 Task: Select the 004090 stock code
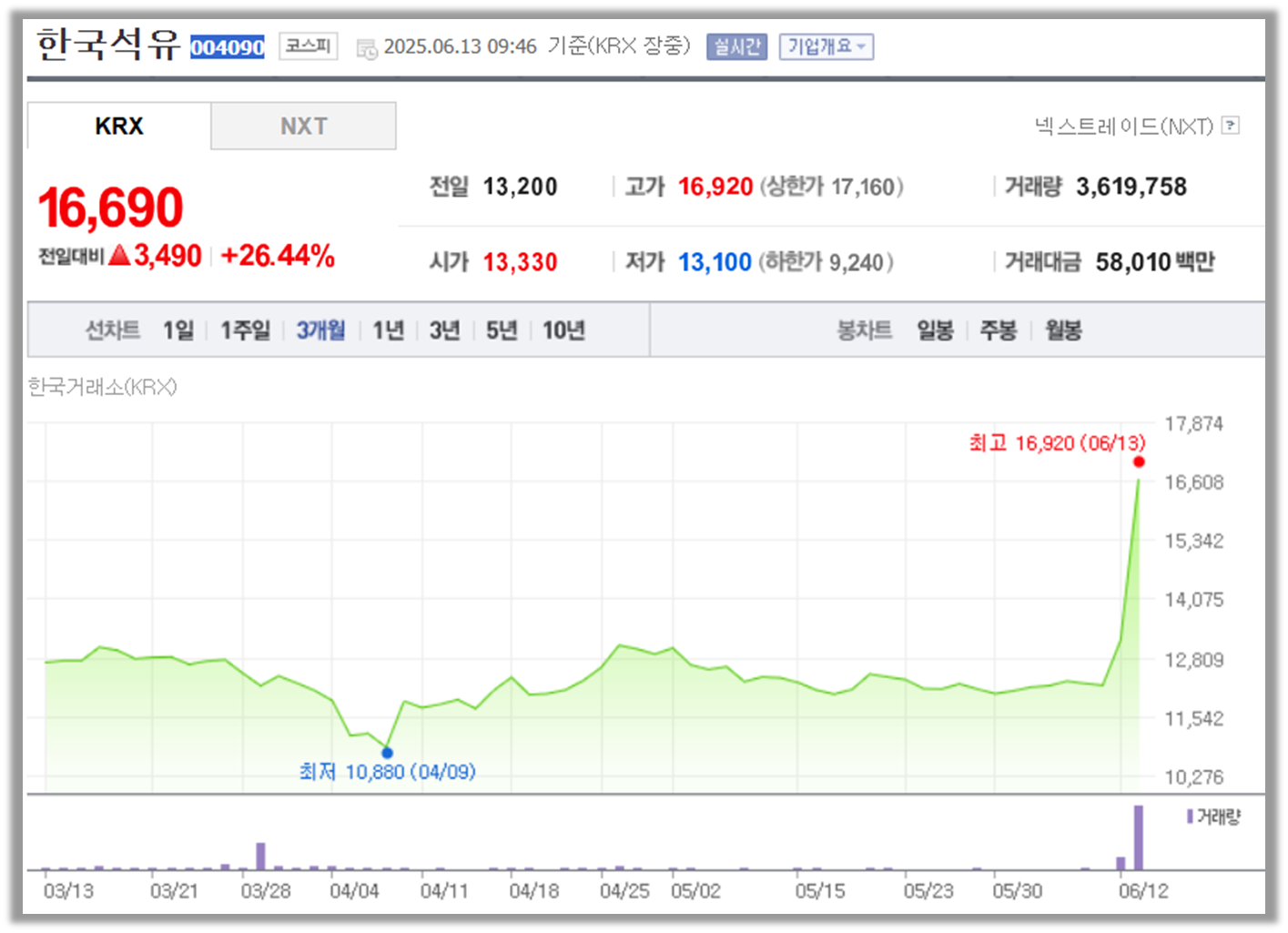[228, 47]
